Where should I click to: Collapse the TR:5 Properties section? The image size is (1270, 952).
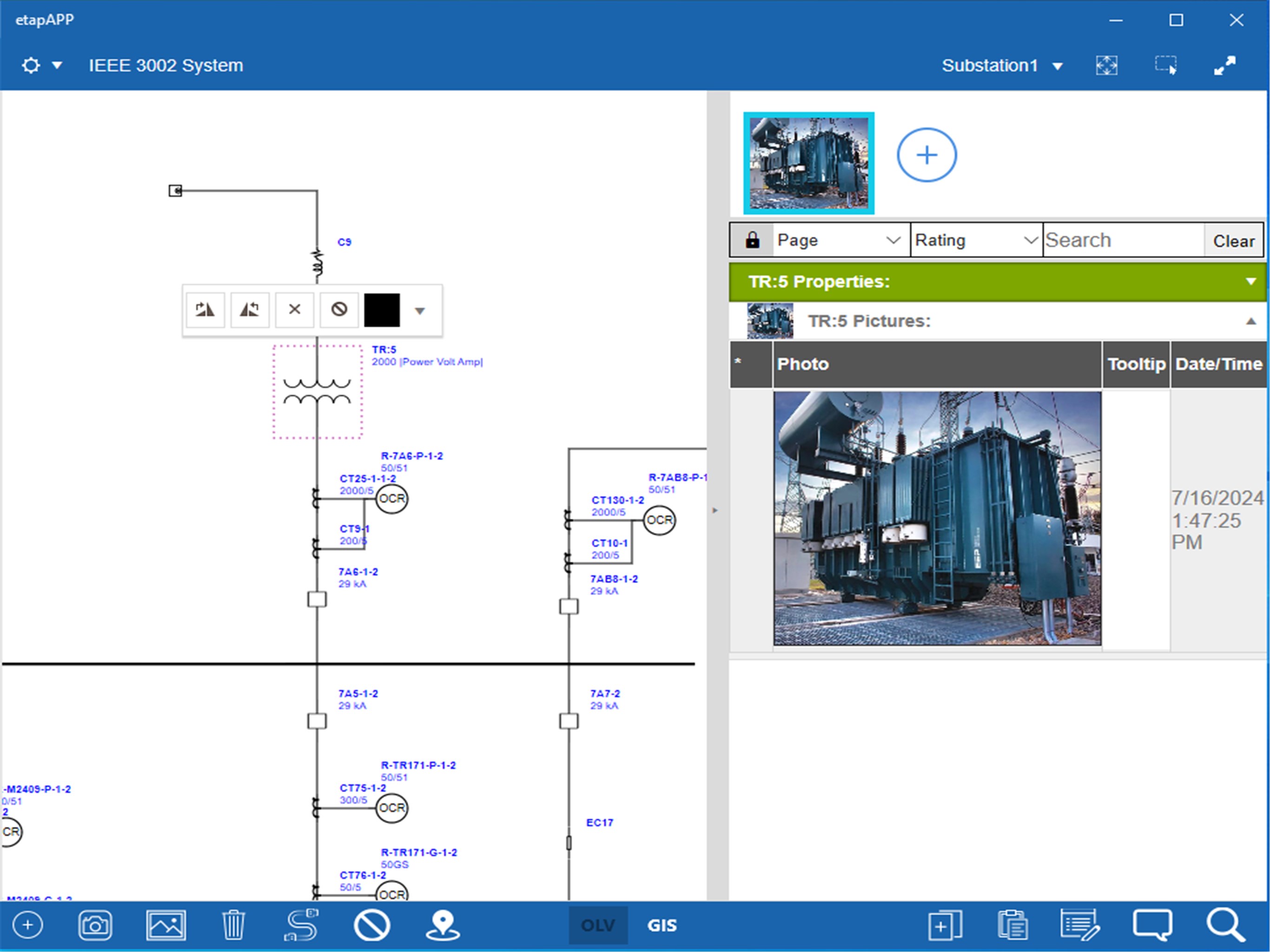1250,281
